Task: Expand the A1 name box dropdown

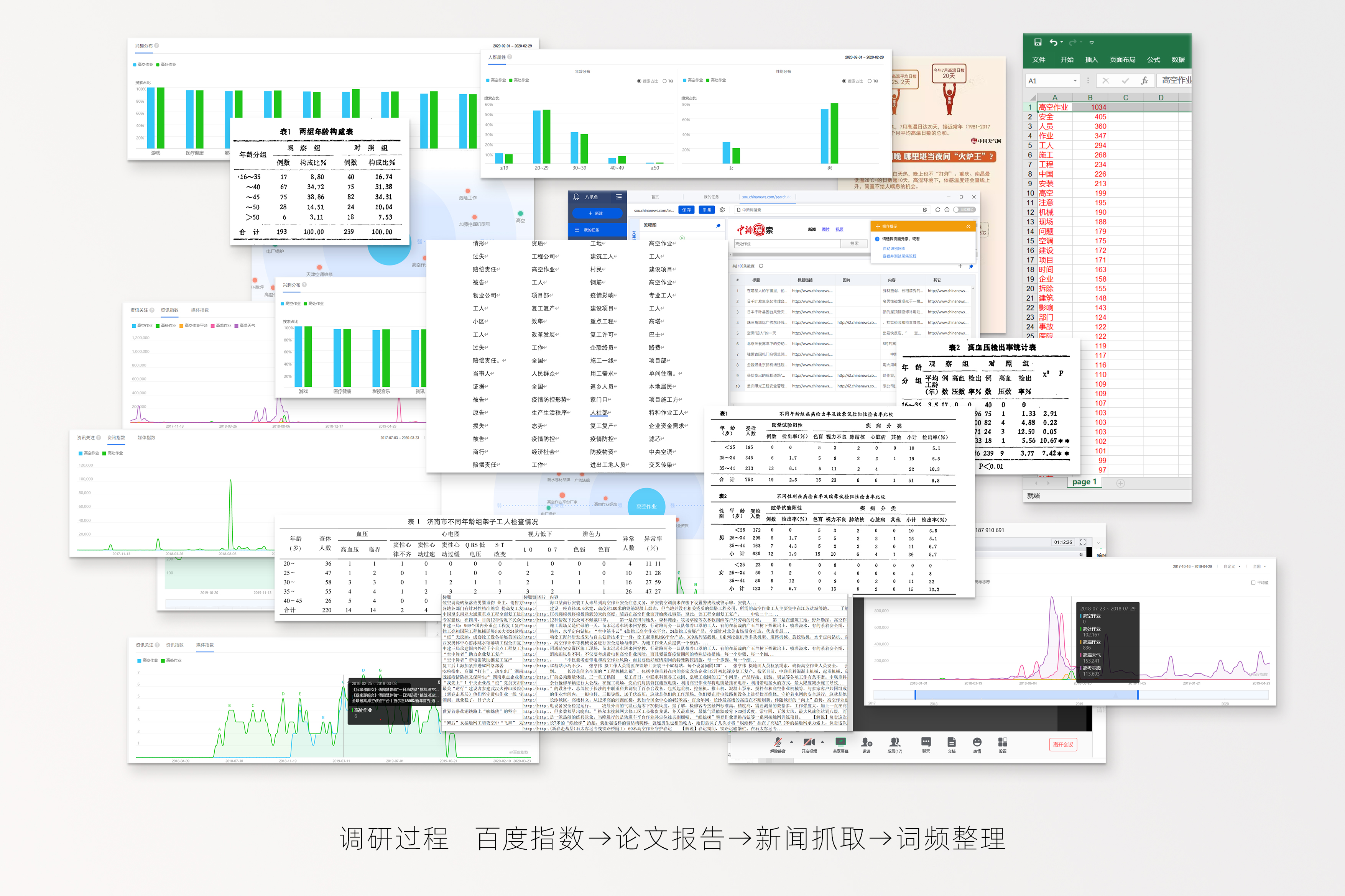Action: [1075, 80]
